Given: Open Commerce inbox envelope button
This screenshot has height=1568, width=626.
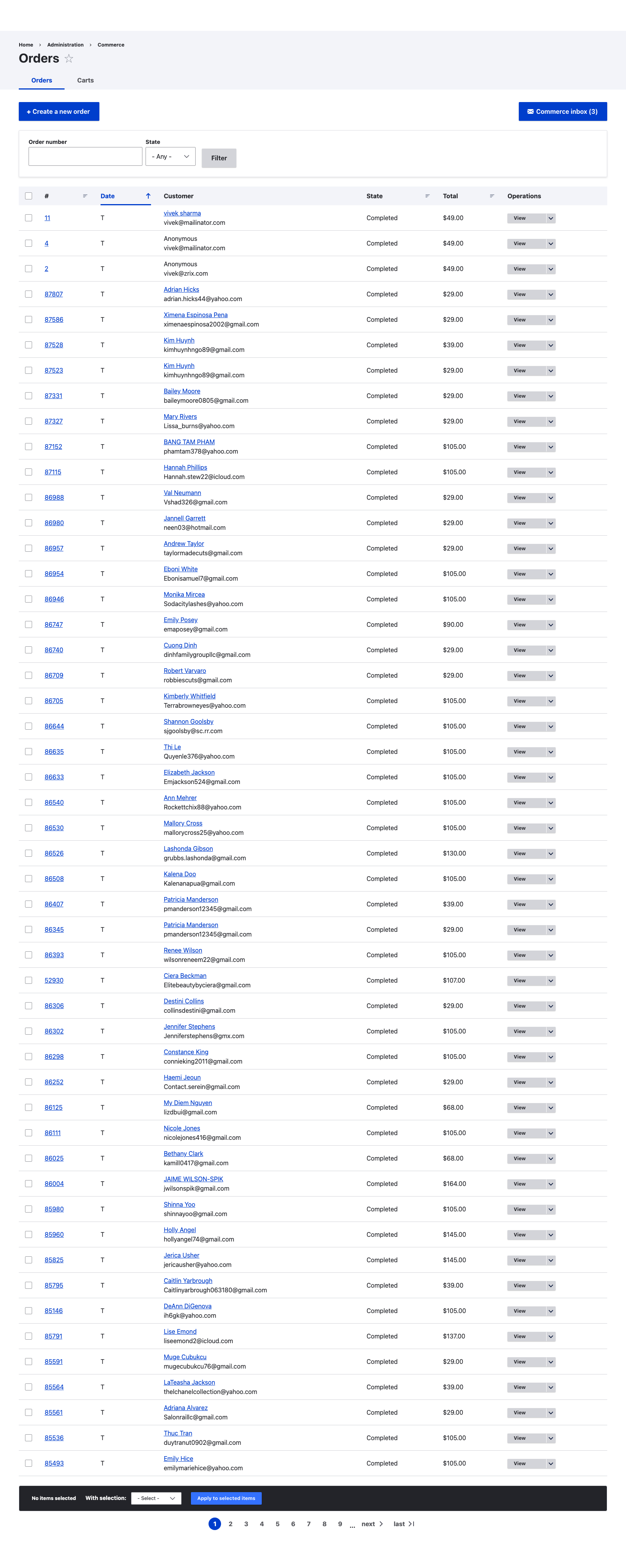Looking at the screenshot, I should pyautogui.click(x=563, y=111).
